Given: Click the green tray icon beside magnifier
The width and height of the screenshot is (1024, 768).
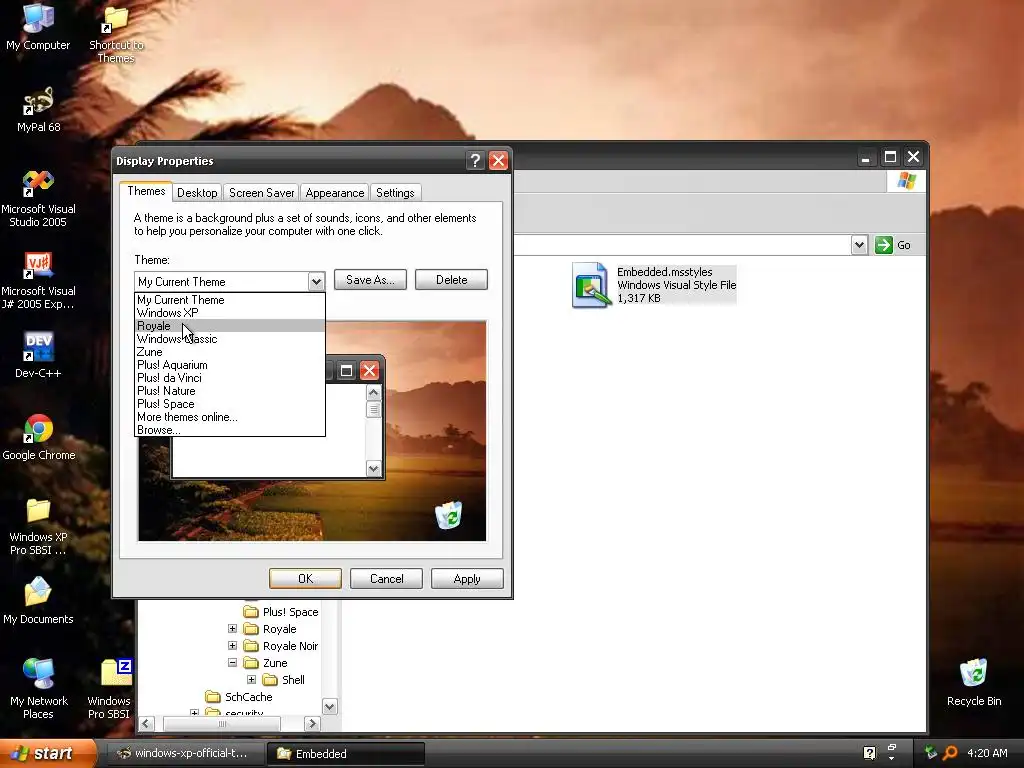Looking at the screenshot, I should pyautogui.click(x=931, y=753).
